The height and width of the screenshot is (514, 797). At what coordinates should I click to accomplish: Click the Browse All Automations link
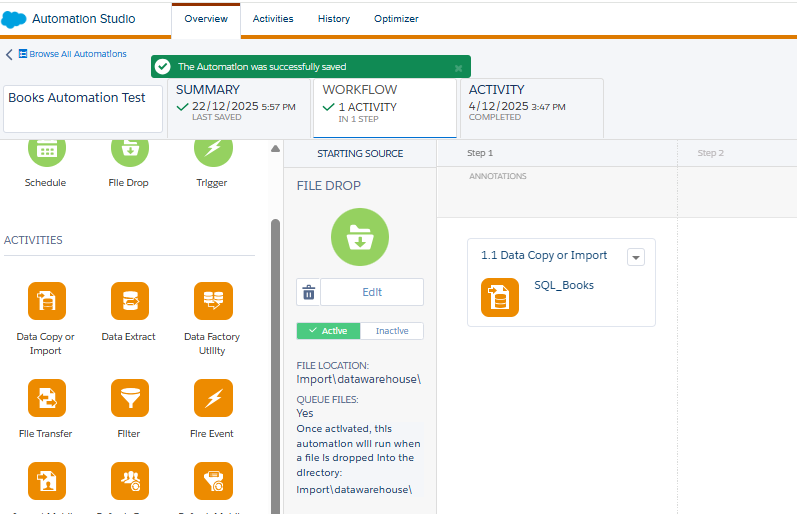click(72, 54)
